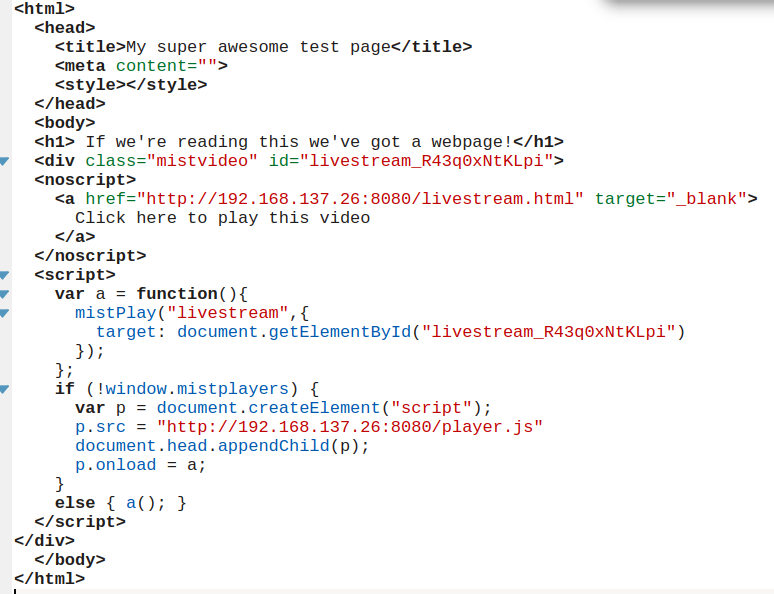Click the document.head.appendChild(p) line

(222, 446)
